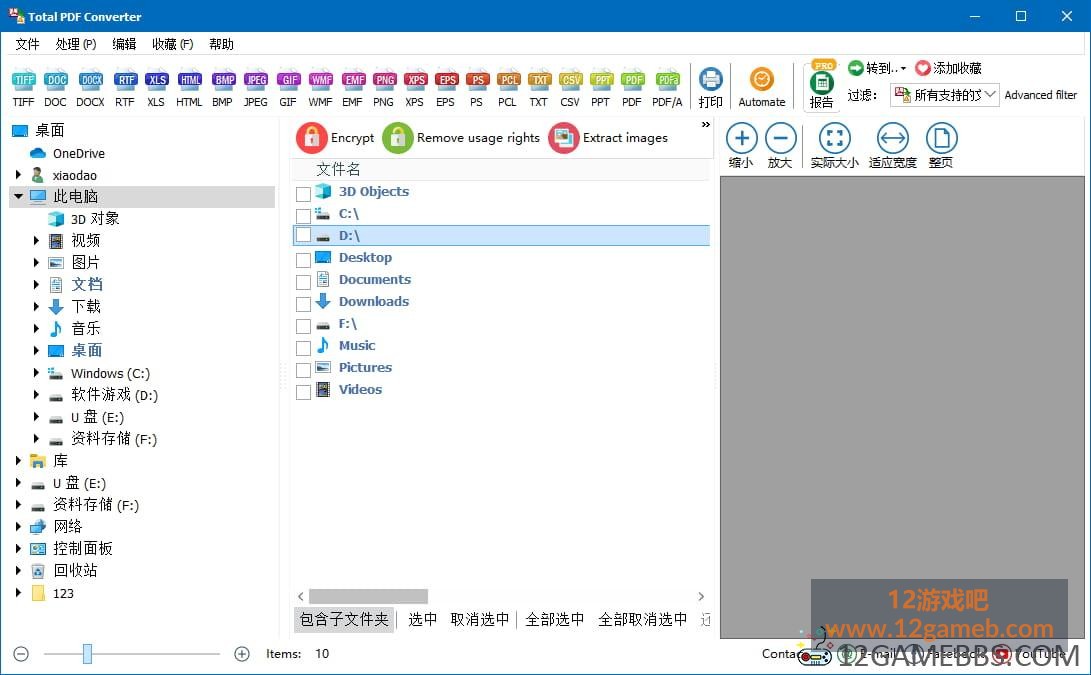Open the 文件 menu
This screenshot has height=675, width=1091.
[28, 44]
